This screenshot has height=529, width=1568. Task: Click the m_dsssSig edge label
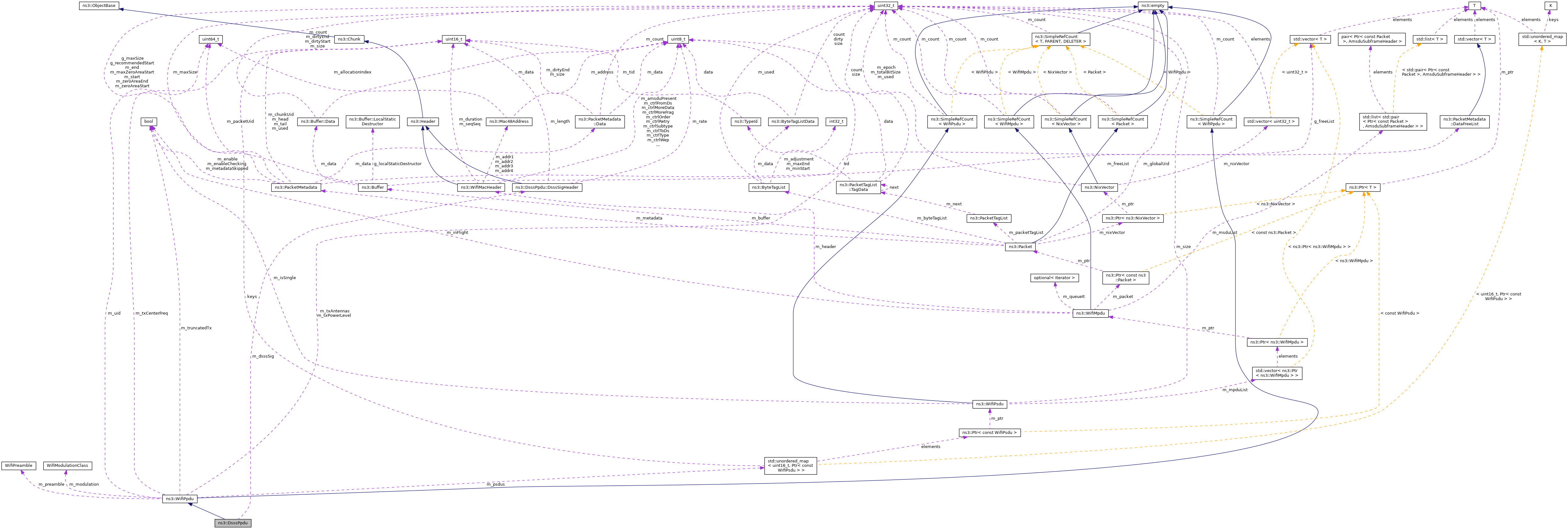[x=262, y=357]
